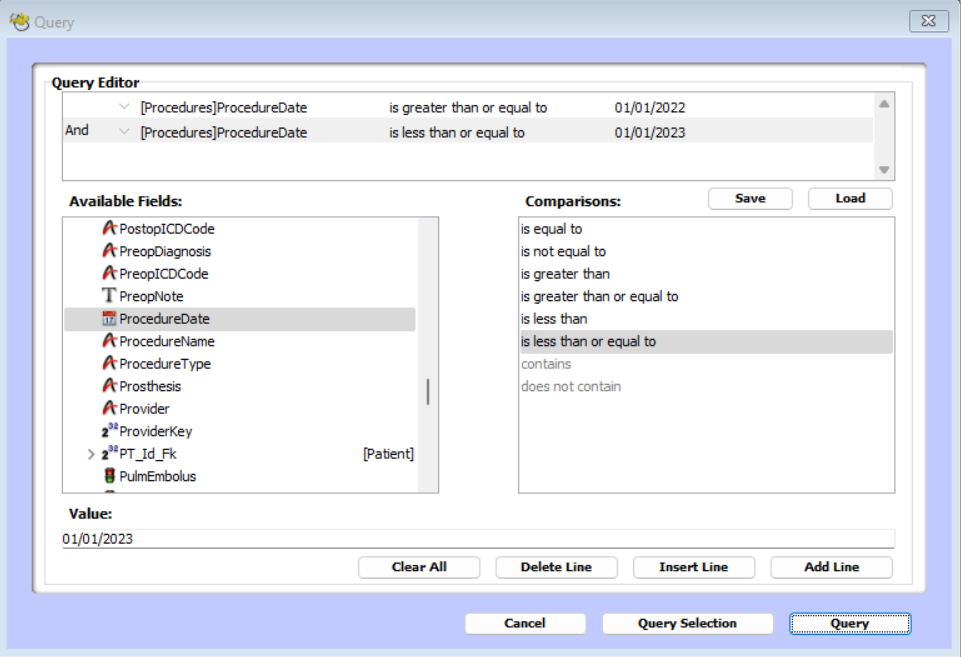Select the ProcedureDate field
Screen dimensions: 961x657
[240, 319]
